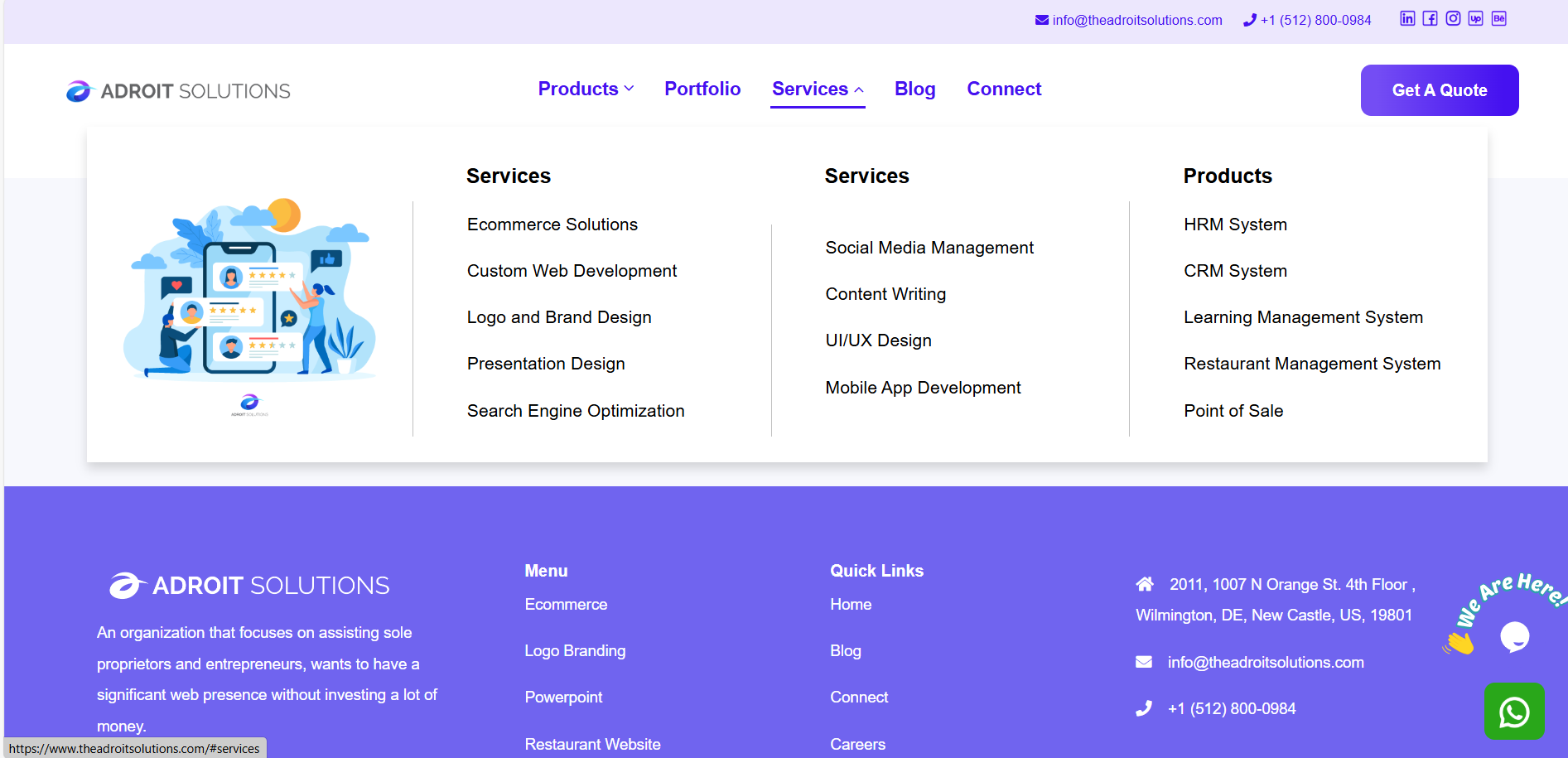Open Mobile App Development service
This screenshot has height=758, width=1568.
click(923, 388)
